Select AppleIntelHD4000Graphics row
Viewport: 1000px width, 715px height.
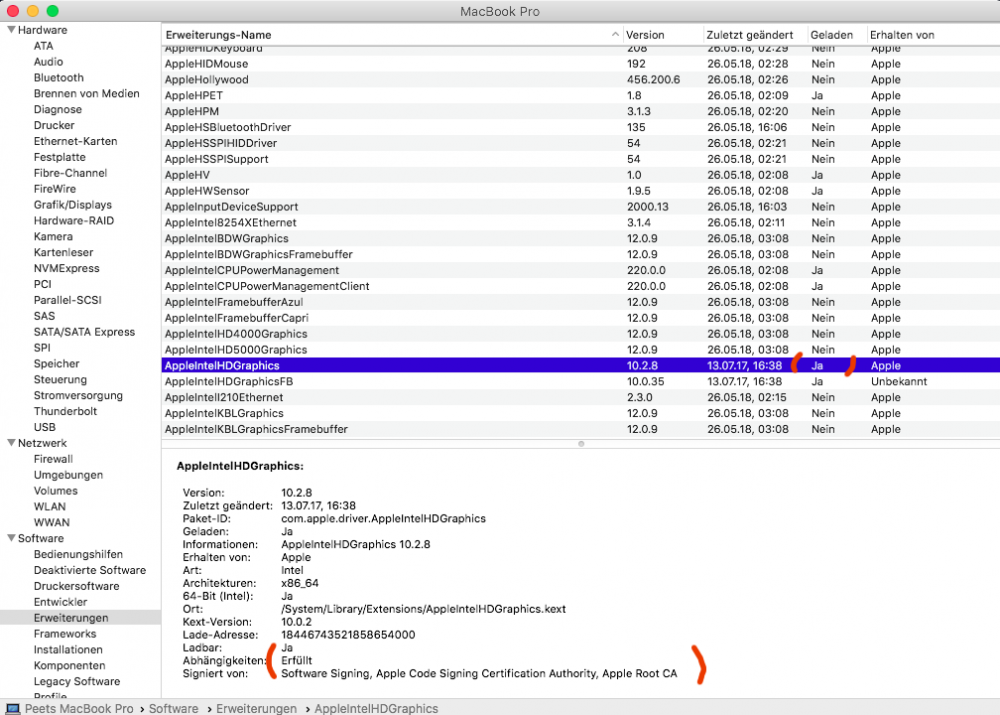[x=580, y=334]
